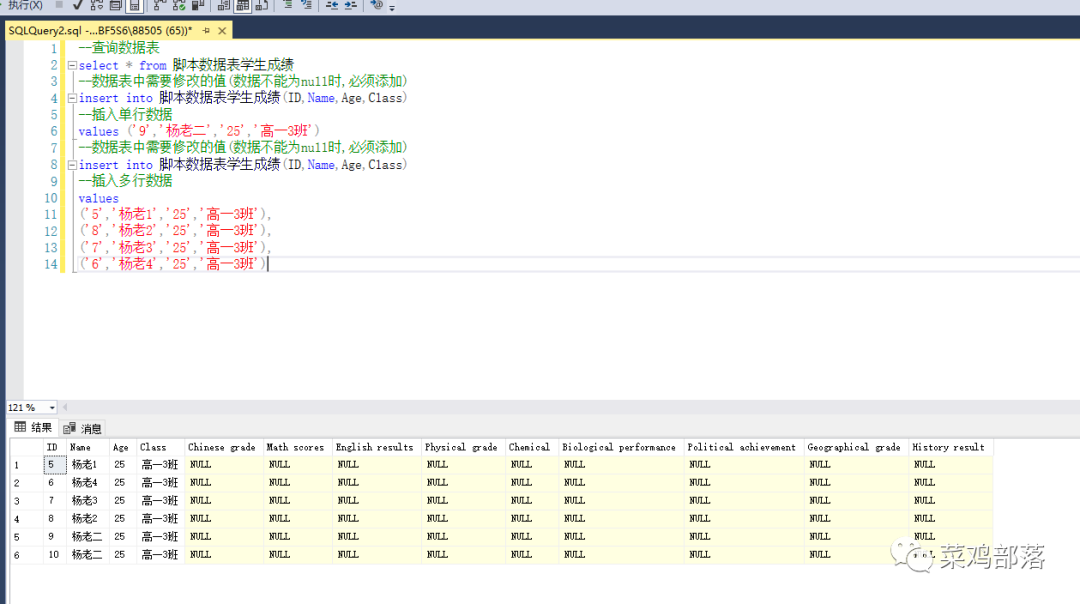The height and width of the screenshot is (604, 1080).
Task: Click the Name cell 杨老2
Action: pyautogui.click(x=88, y=519)
